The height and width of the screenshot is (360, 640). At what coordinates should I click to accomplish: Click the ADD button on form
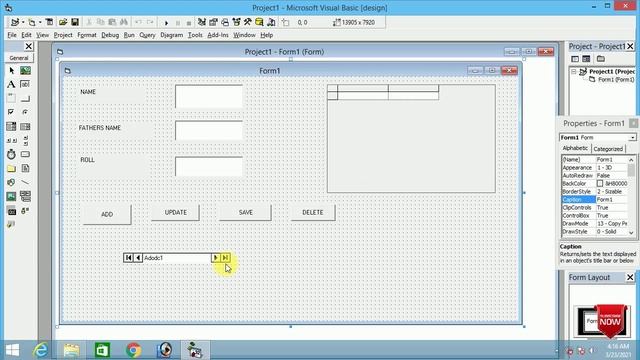click(107, 214)
